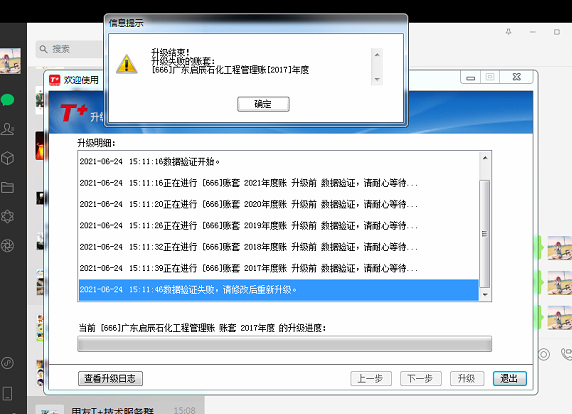Select highlighted line 数据验证失败，请修改后重新升级

(279, 290)
